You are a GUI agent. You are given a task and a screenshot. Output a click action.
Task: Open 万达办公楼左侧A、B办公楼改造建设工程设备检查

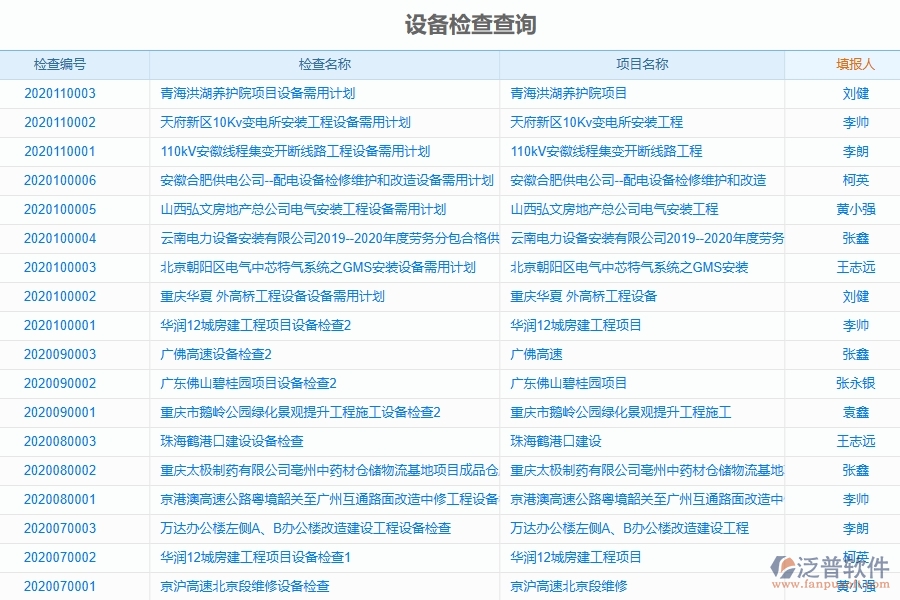tap(299, 527)
